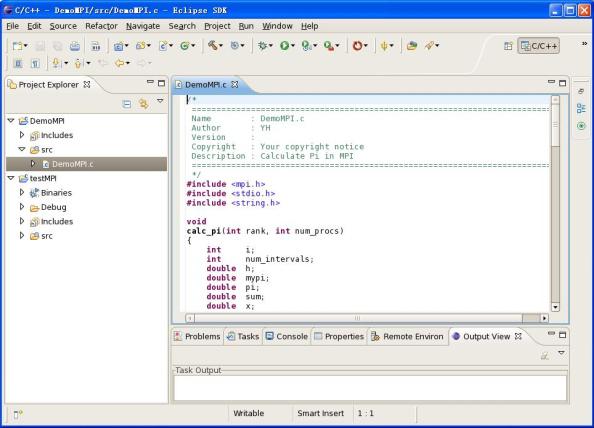Open the Project Explorer view menu arrow

point(160,101)
